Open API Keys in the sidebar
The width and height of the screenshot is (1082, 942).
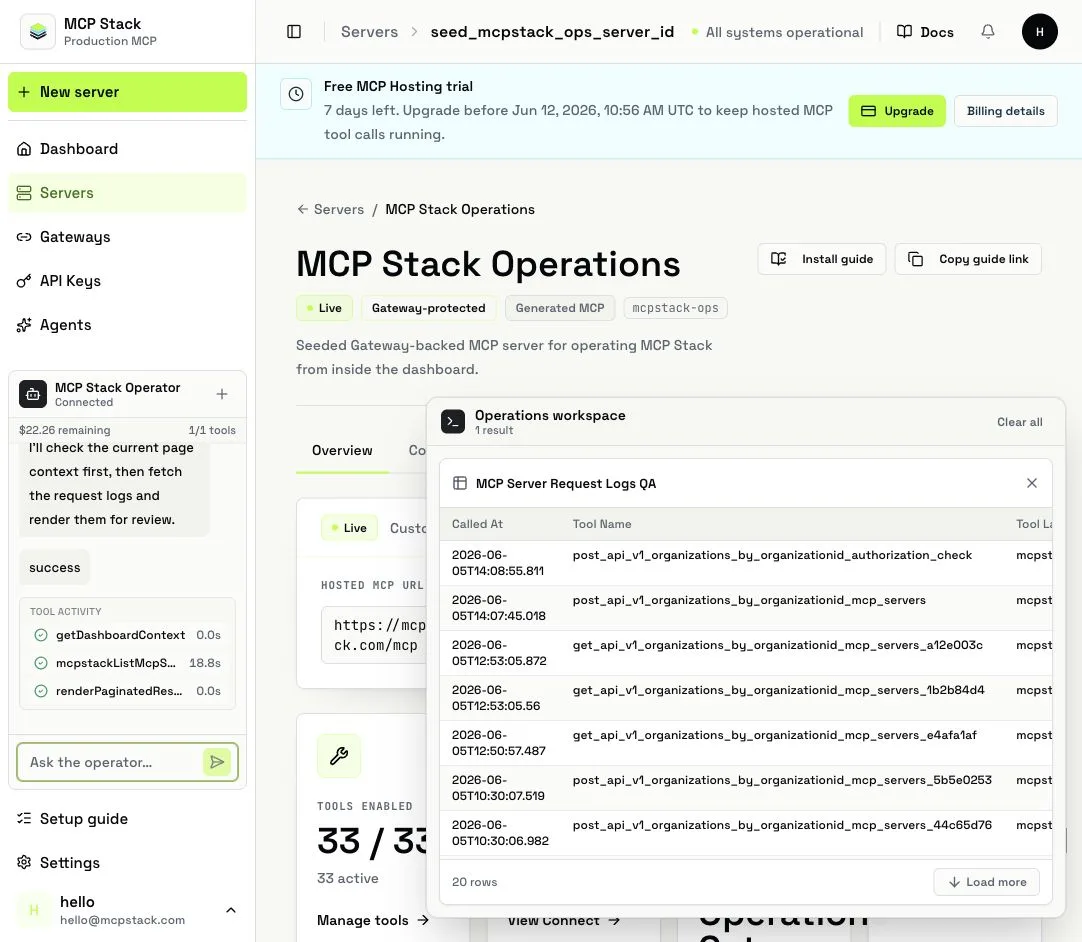pyautogui.click(x=127, y=281)
